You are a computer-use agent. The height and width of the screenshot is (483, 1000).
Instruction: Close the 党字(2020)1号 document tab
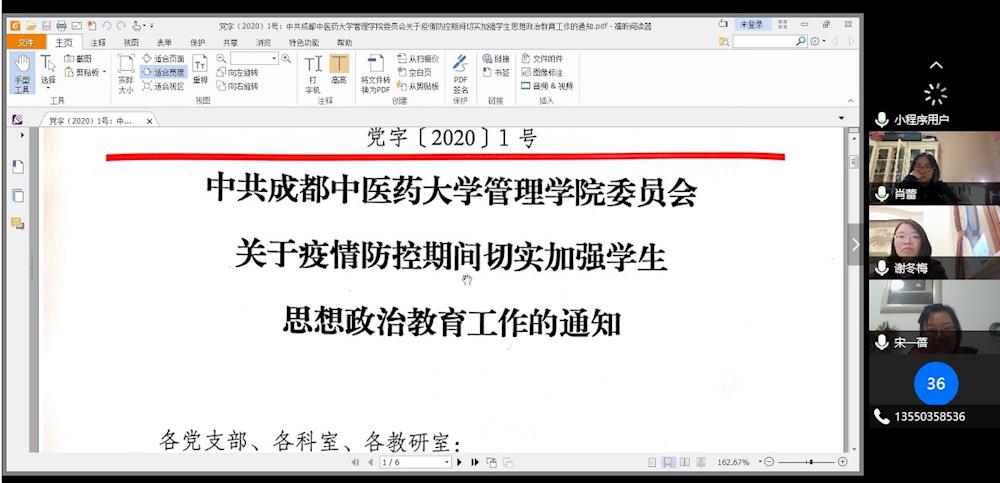[149, 121]
